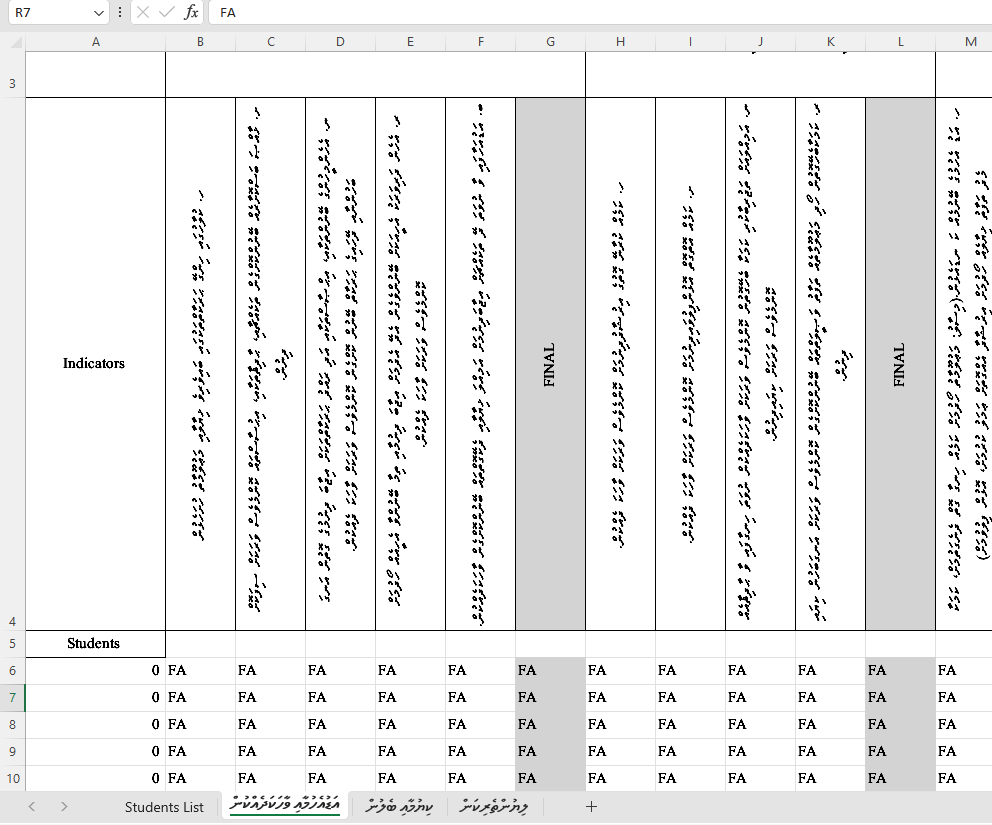Click the Select All corner triangle
Viewport: 992px width, 825px height.
pos(13,42)
